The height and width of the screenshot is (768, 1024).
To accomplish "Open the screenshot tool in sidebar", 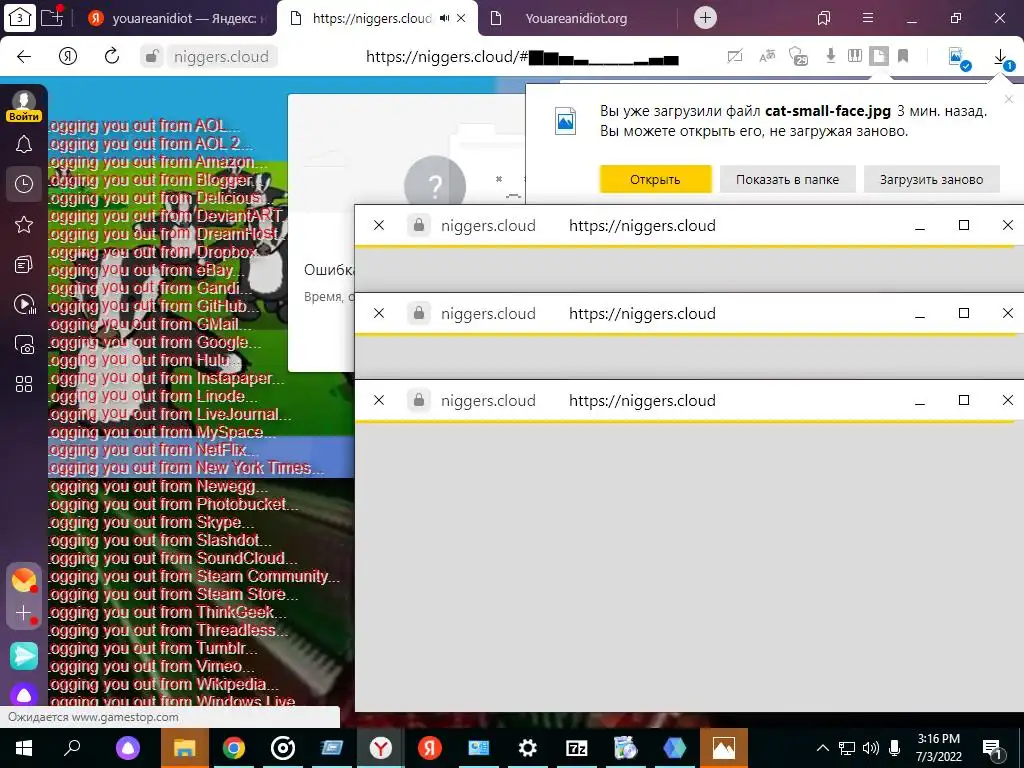I will pos(24,344).
